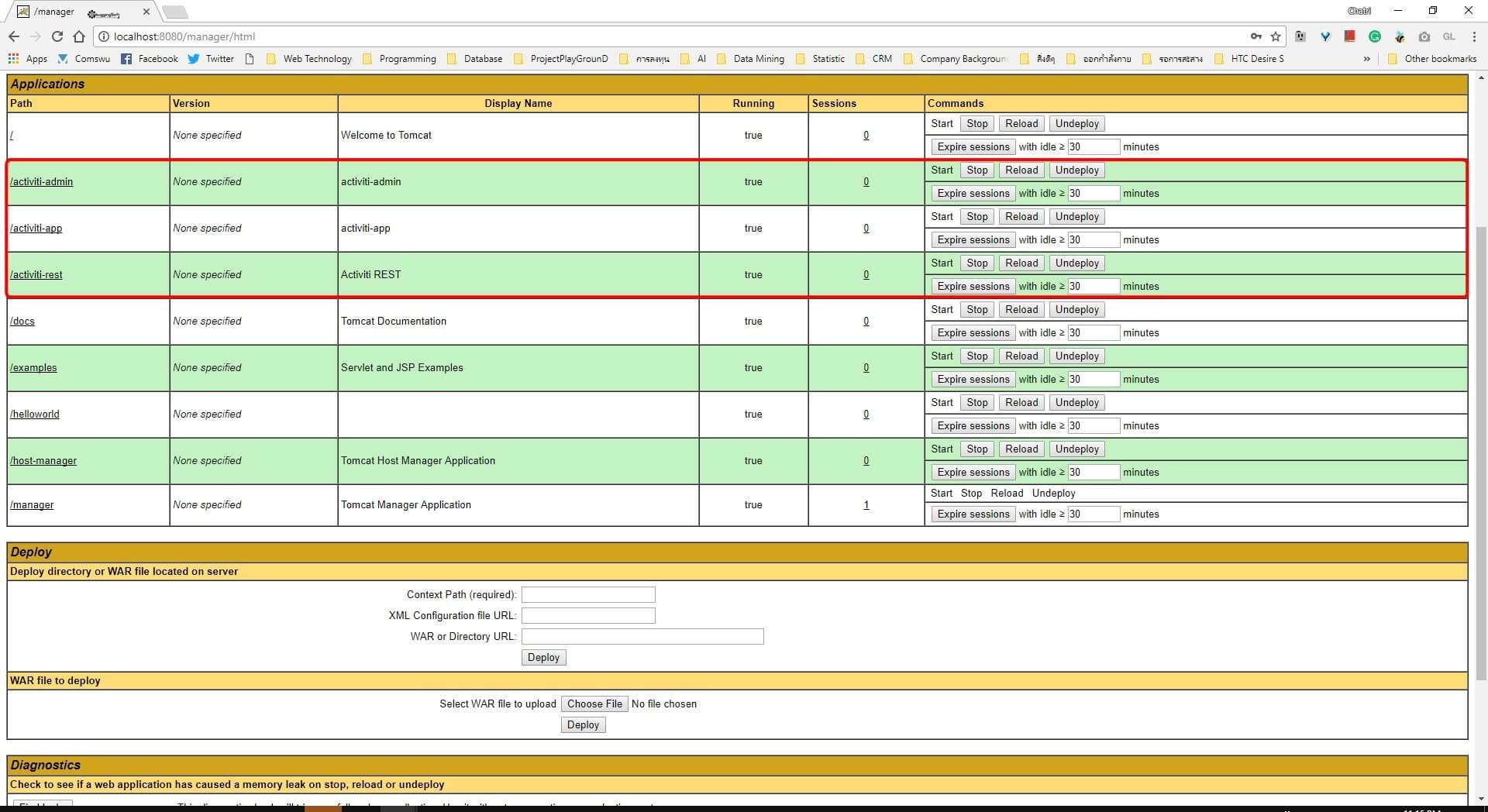Click the bee extension icon
Image resolution: width=1488 pixels, height=812 pixels.
pos(1400,36)
